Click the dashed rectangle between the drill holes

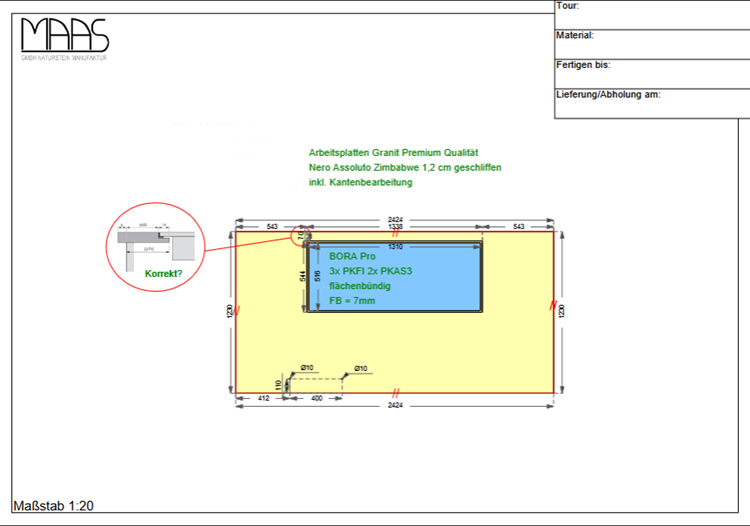coord(315,386)
